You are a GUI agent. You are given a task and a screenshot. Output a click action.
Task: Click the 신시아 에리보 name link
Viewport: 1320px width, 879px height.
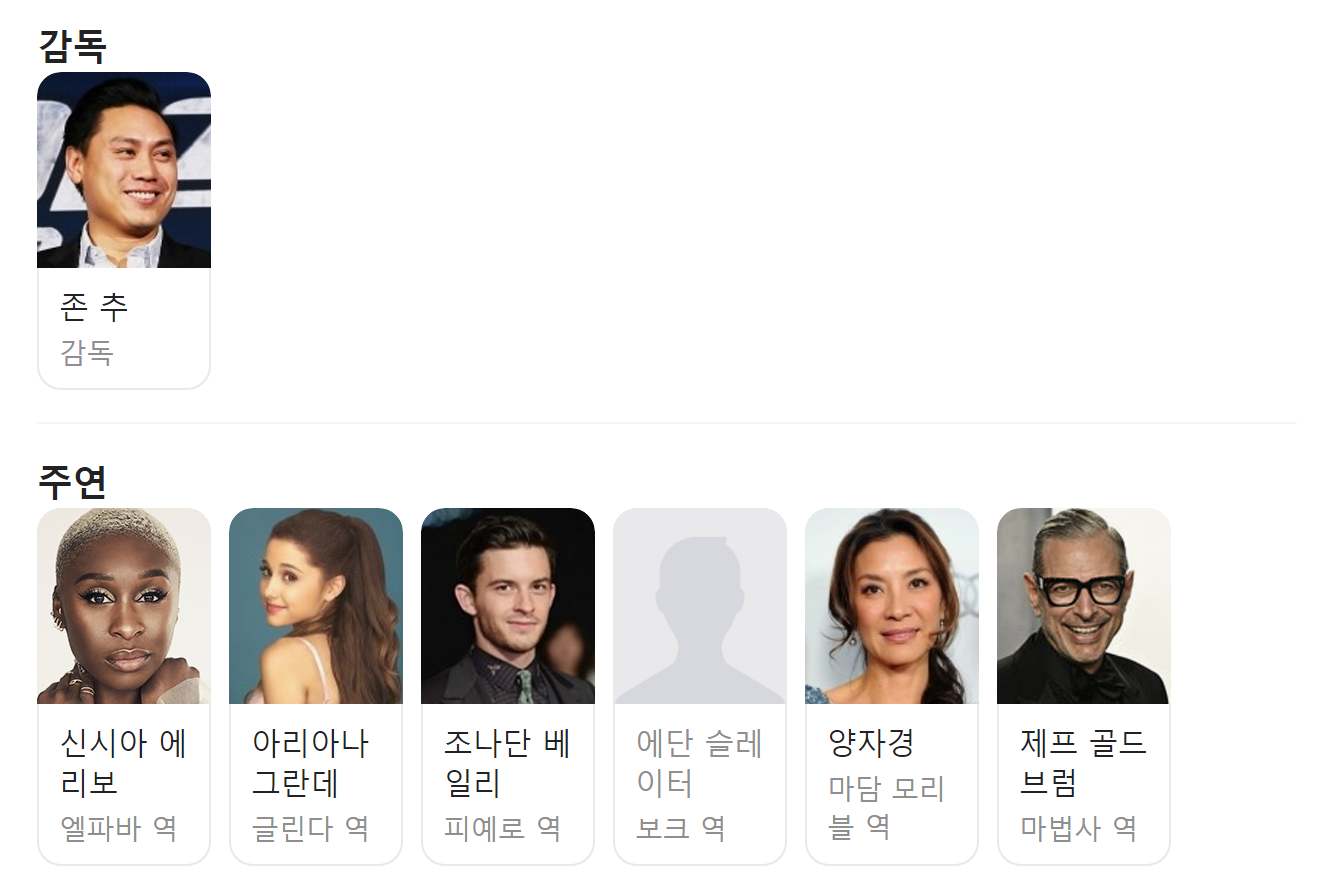click(124, 763)
